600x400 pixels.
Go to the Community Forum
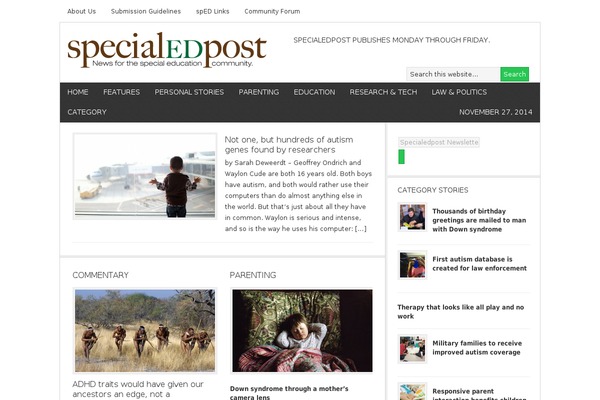coord(272,11)
